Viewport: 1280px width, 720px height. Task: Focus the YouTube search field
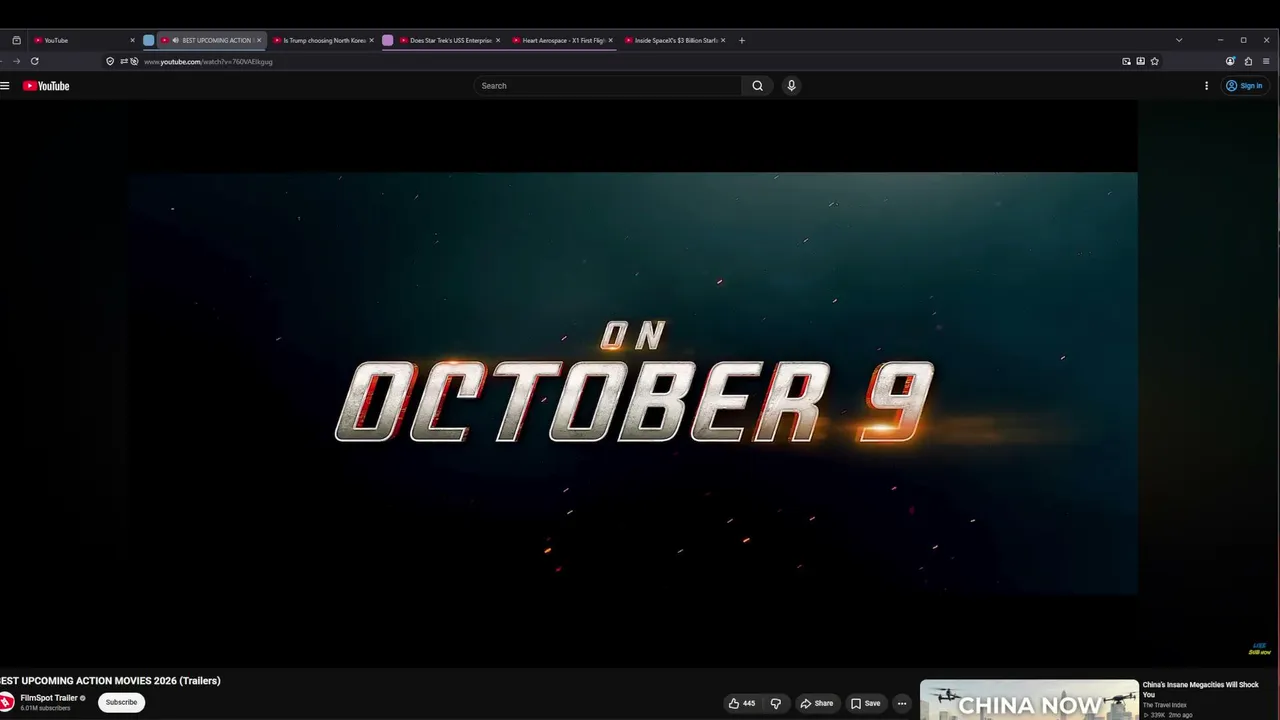[608, 86]
